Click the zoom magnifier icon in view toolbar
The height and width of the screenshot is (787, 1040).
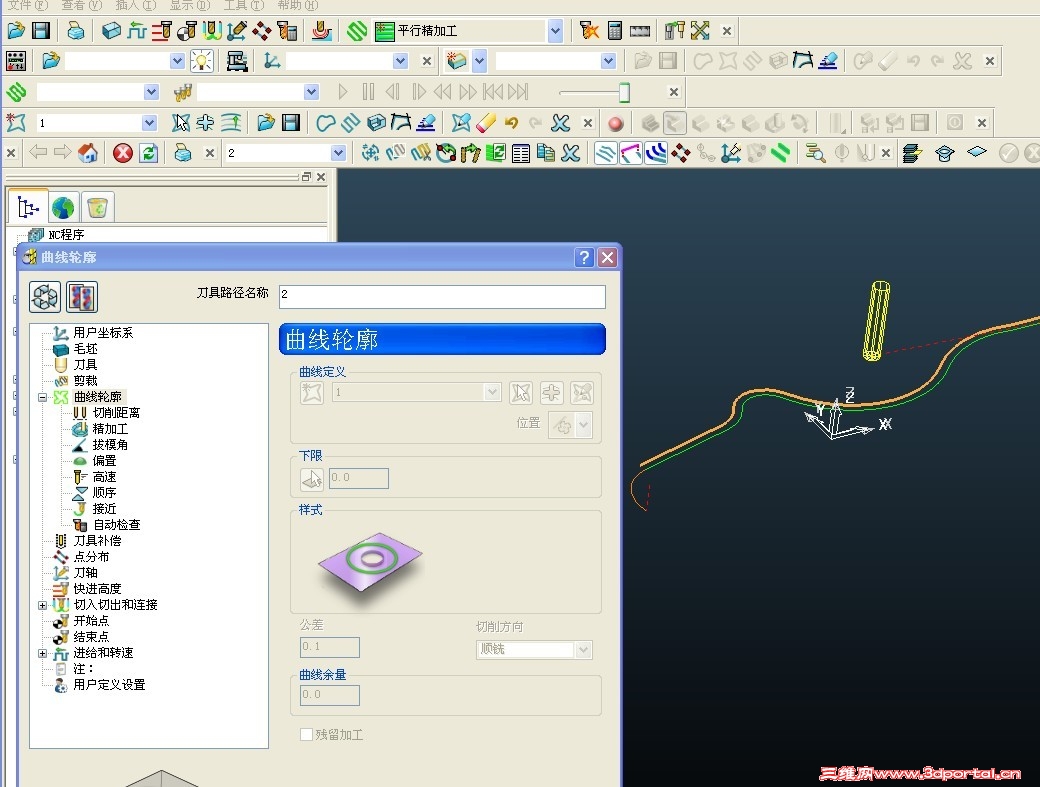pos(815,153)
